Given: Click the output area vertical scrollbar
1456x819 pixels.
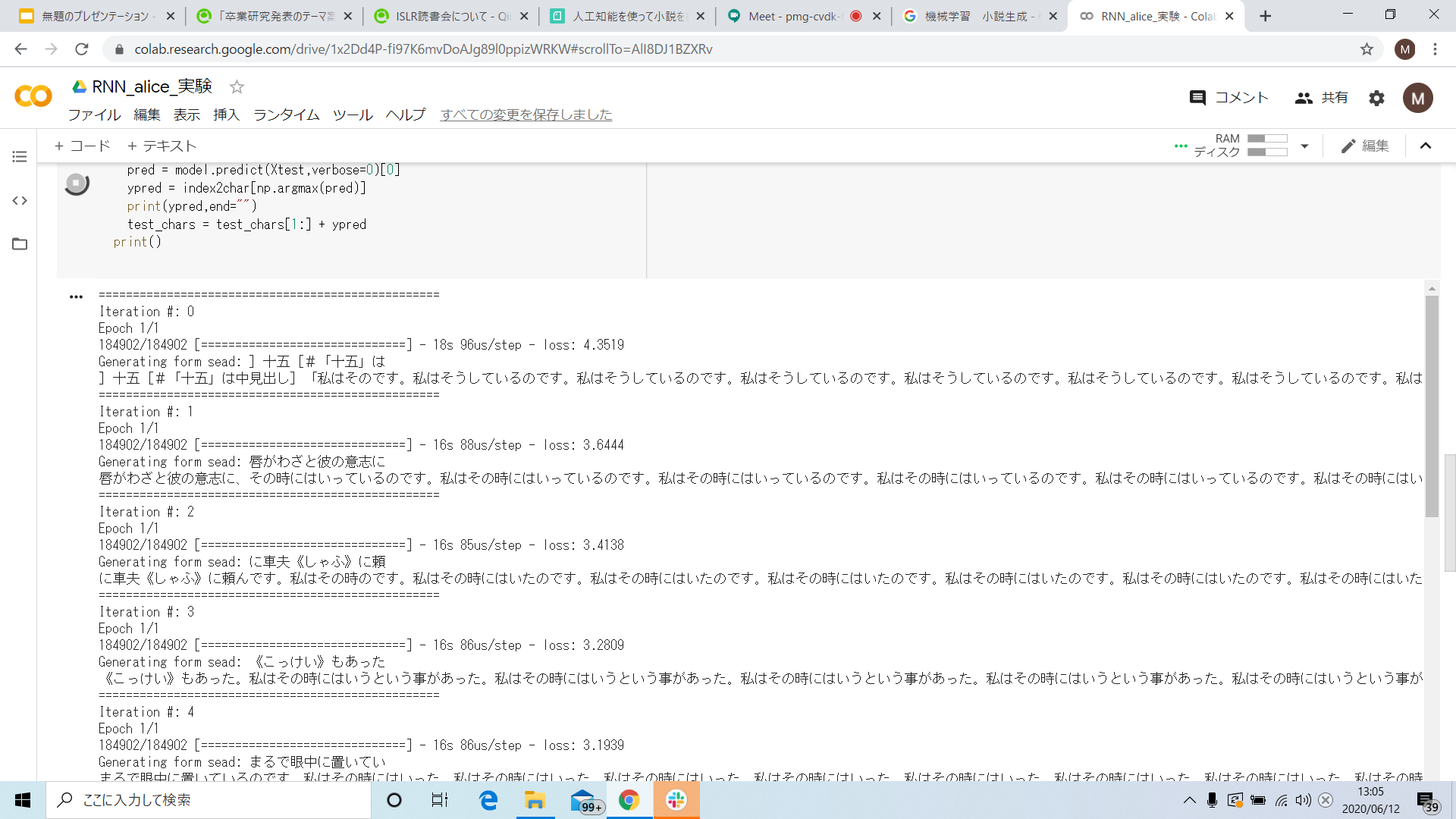Looking at the screenshot, I should point(1432,406).
